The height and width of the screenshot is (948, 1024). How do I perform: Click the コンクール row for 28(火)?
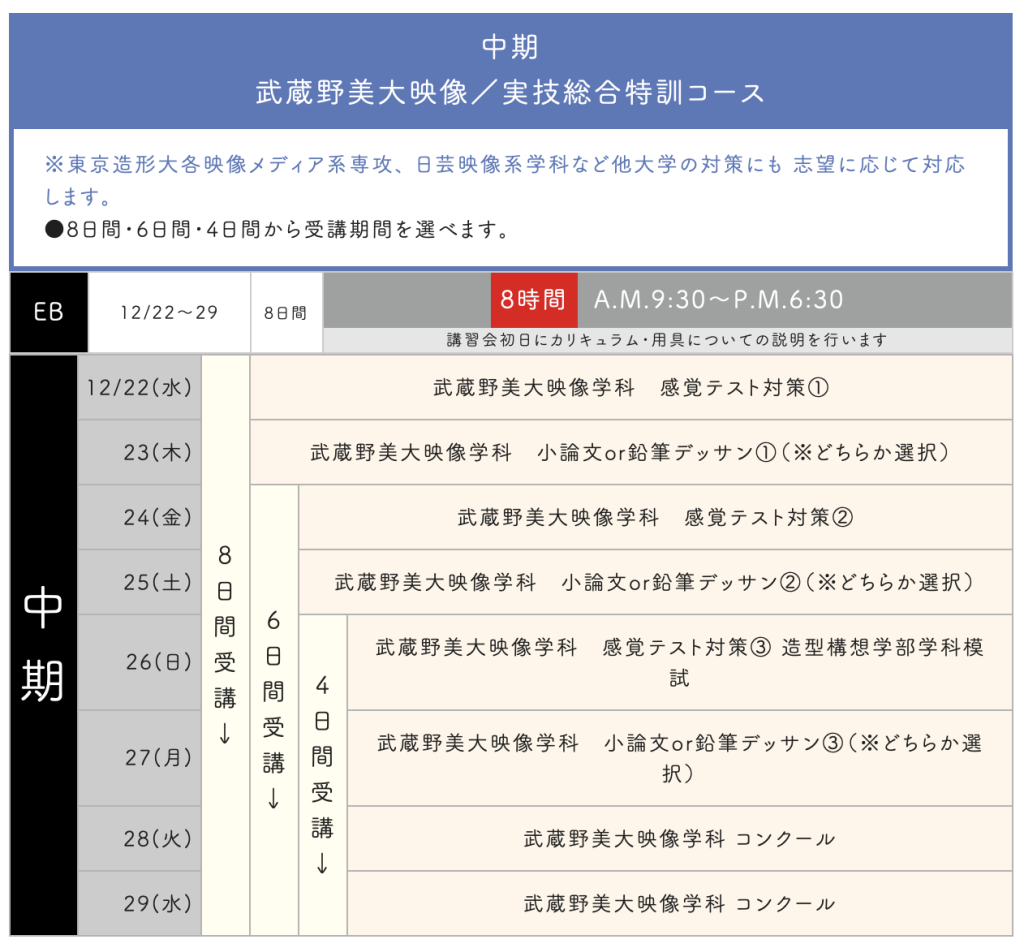point(680,838)
